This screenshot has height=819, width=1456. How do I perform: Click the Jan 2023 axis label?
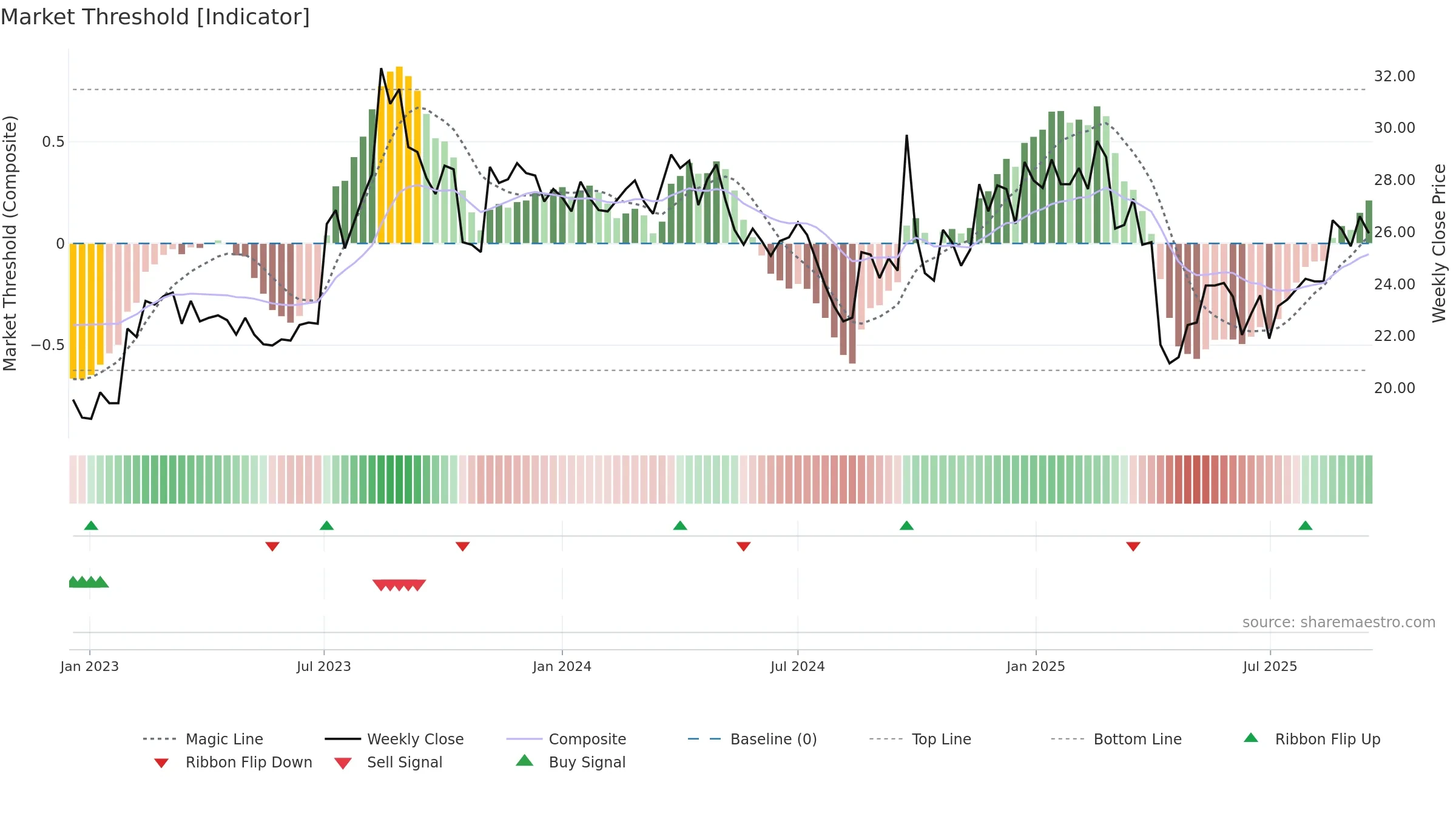[90, 666]
